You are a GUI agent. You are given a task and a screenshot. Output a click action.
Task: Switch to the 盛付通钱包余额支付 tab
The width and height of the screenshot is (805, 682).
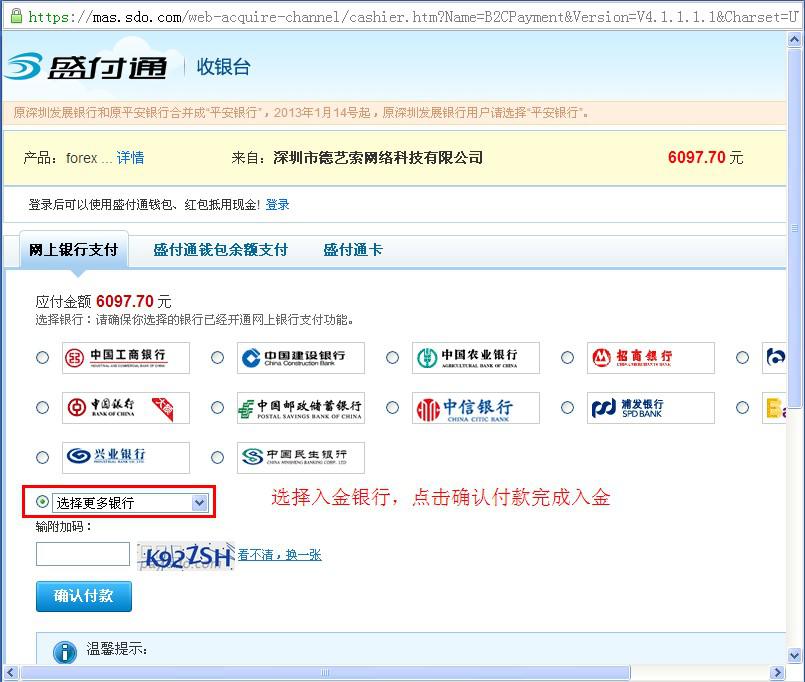click(x=220, y=250)
